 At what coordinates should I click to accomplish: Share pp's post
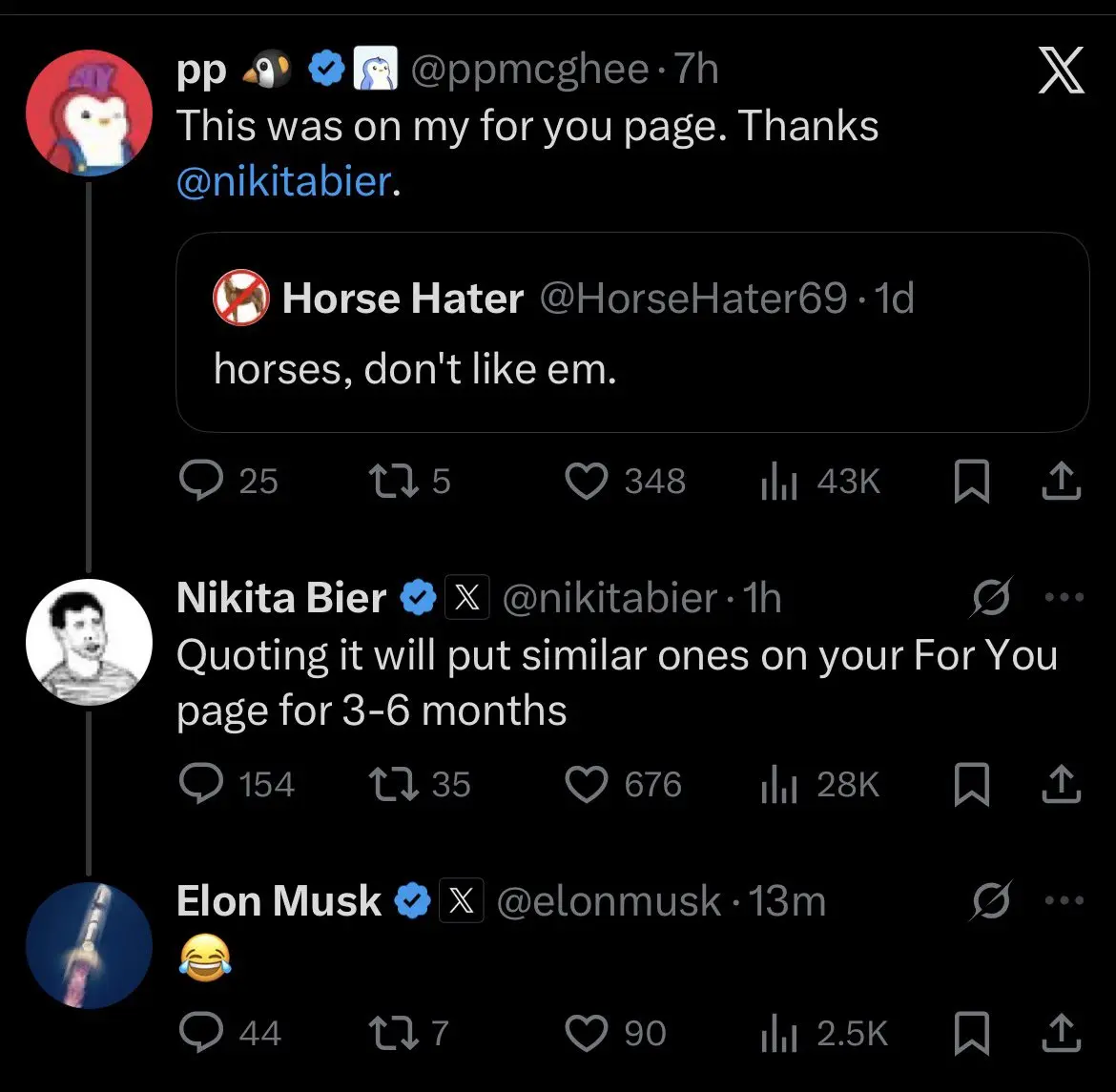click(1061, 482)
